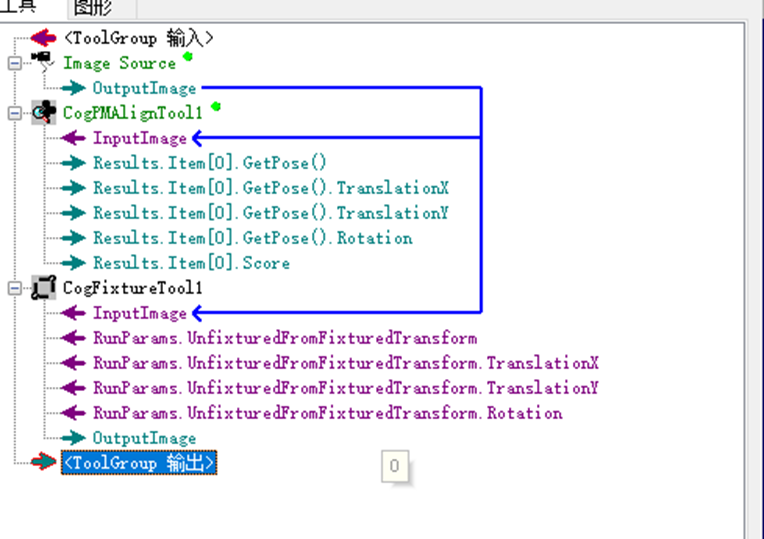
Task: Select OutputImage under CogFixtureTool1
Action: [x=144, y=438]
